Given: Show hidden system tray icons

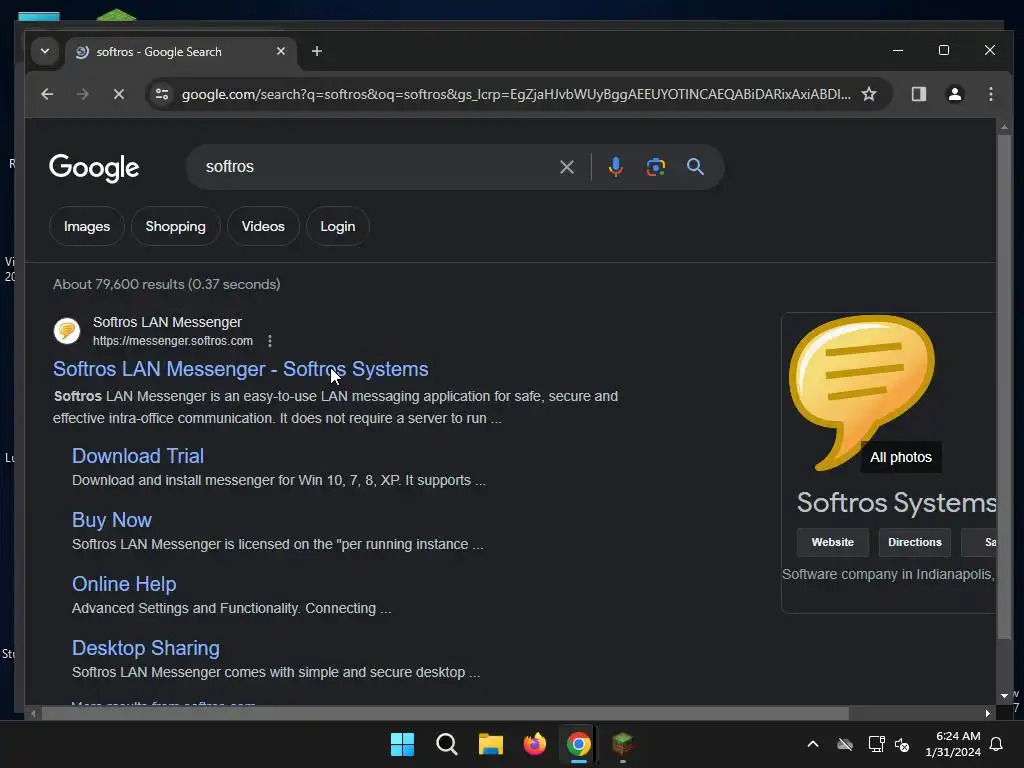Looking at the screenshot, I should click(813, 744).
